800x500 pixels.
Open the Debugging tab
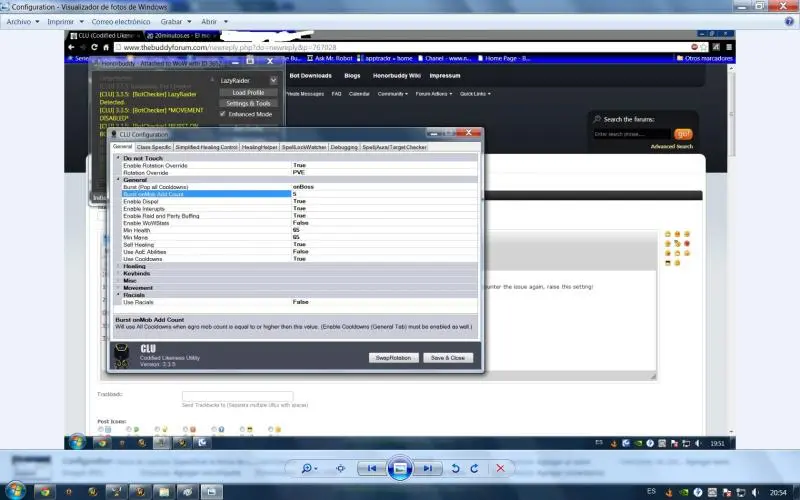pos(343,147)
